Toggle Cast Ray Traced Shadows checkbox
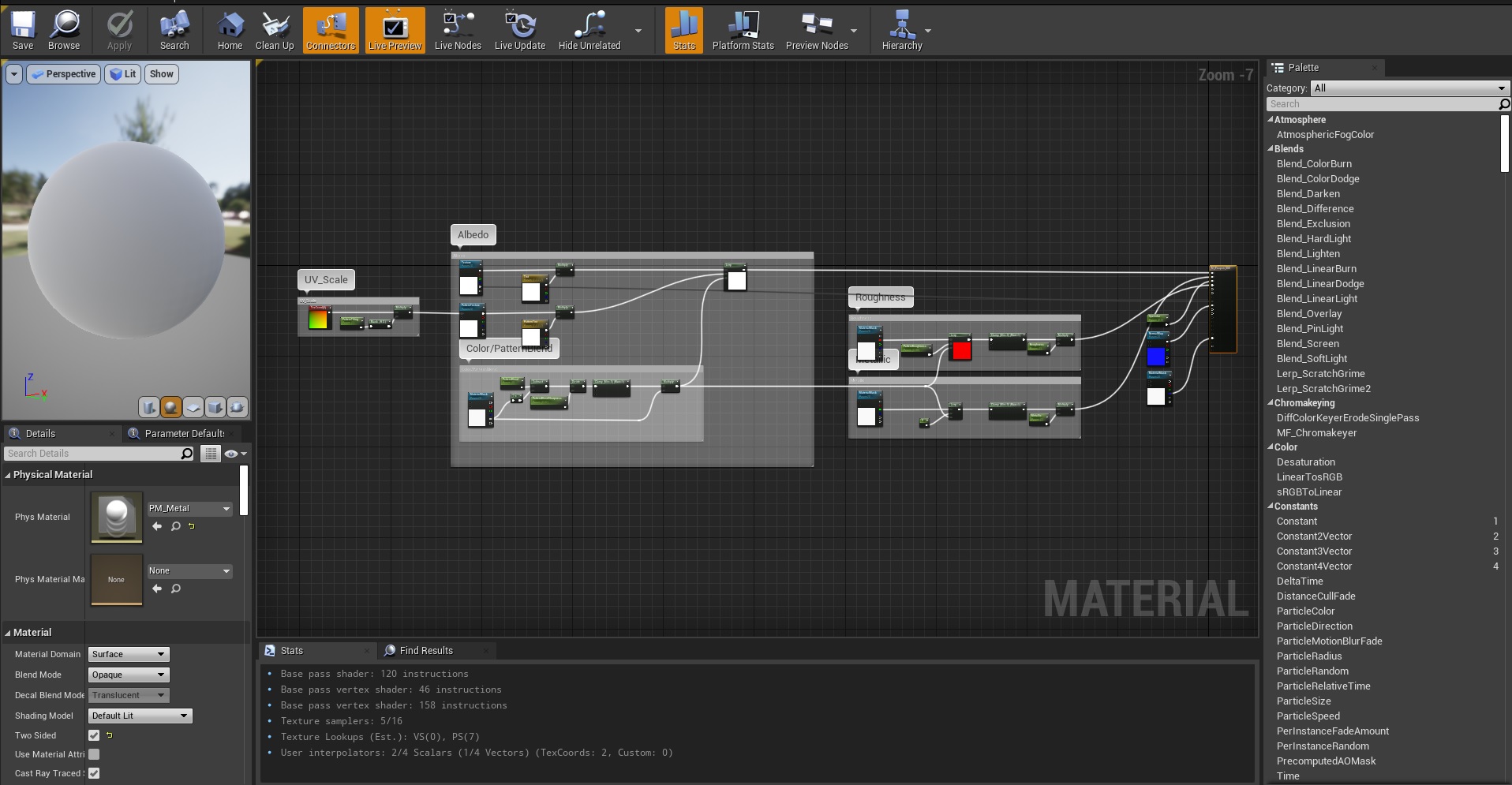This screenshot has height=785, width=1512. [x=94, y=773]
